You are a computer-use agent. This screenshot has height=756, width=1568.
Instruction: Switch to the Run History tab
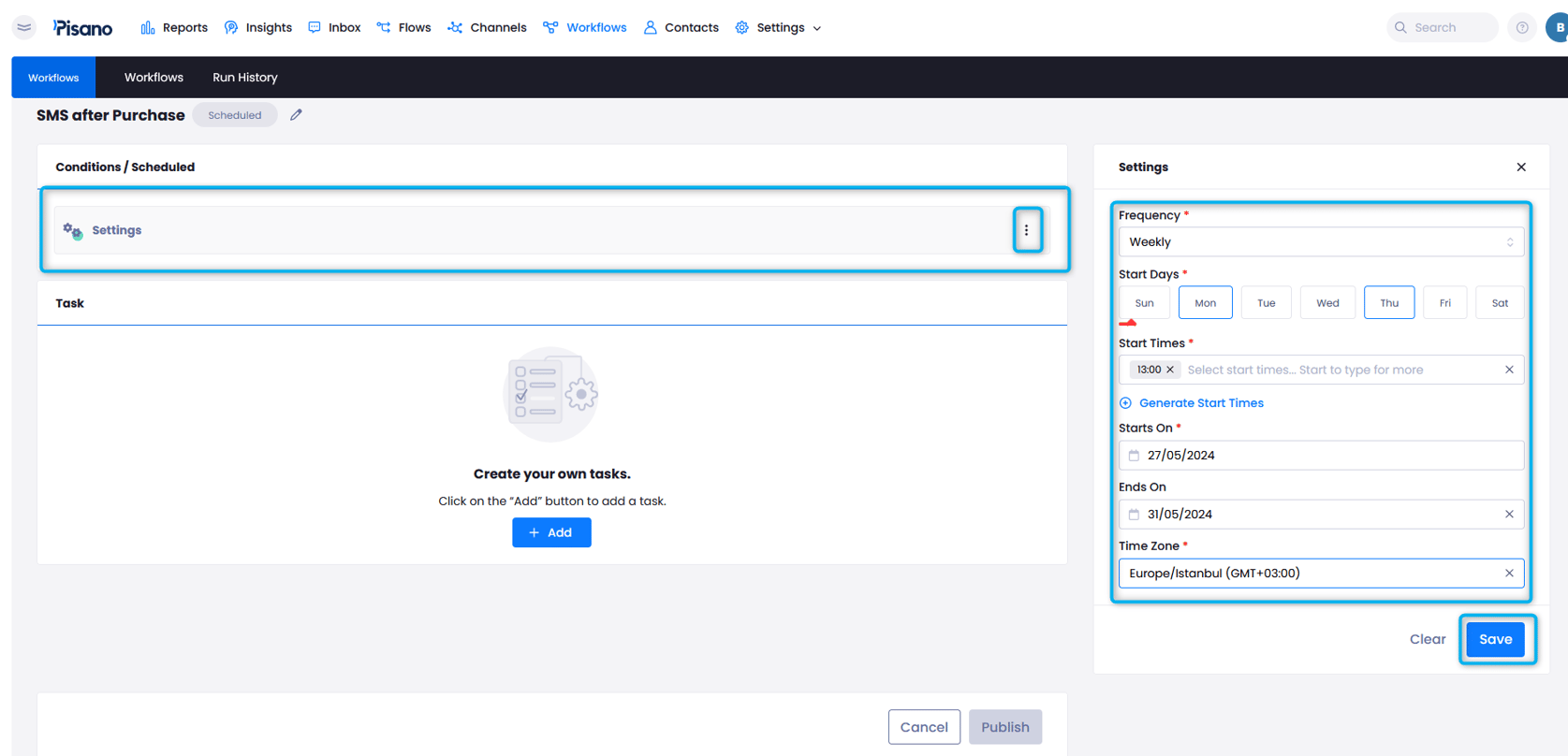pyautogui.click(x=245, y=78)
